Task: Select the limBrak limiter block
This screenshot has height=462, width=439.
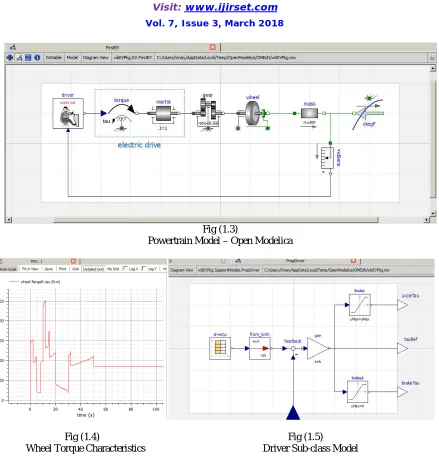Action: pyautogui.click(x=358, y=392)
